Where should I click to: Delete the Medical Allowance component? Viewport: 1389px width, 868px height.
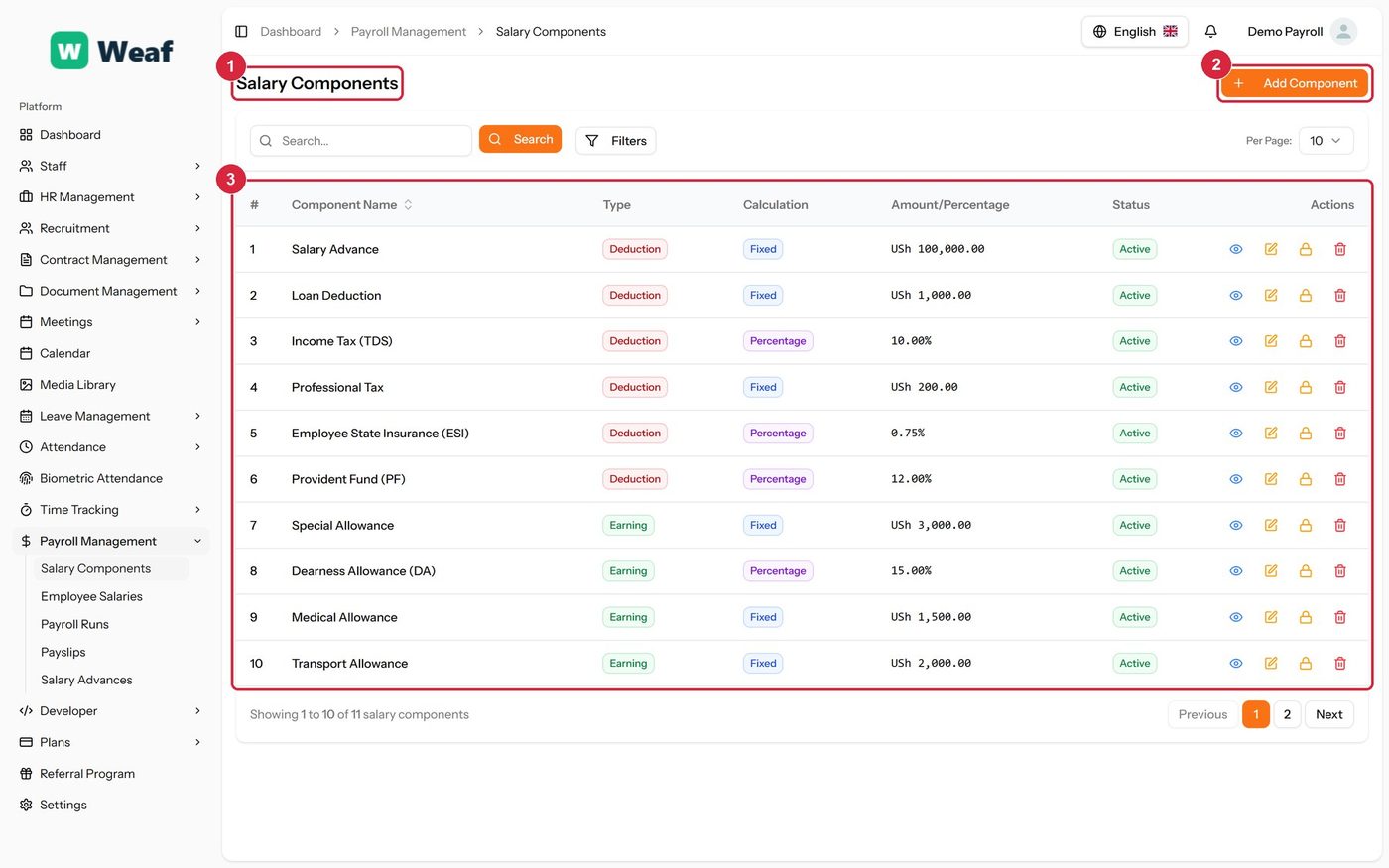pyautogui.click(x=1340, y=617)
